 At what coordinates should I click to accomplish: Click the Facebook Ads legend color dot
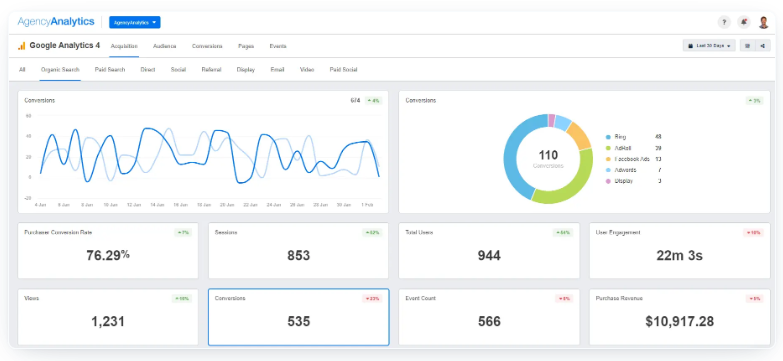608,159
